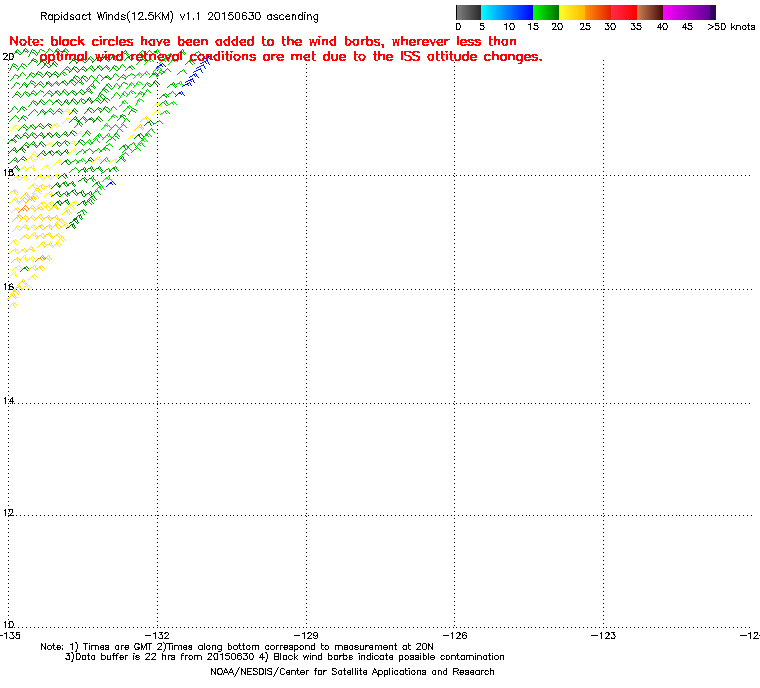Click the '45' legend scale label
Image resolution: width=760 pixels, height=688 pixels.
click(x=687, y=27)
